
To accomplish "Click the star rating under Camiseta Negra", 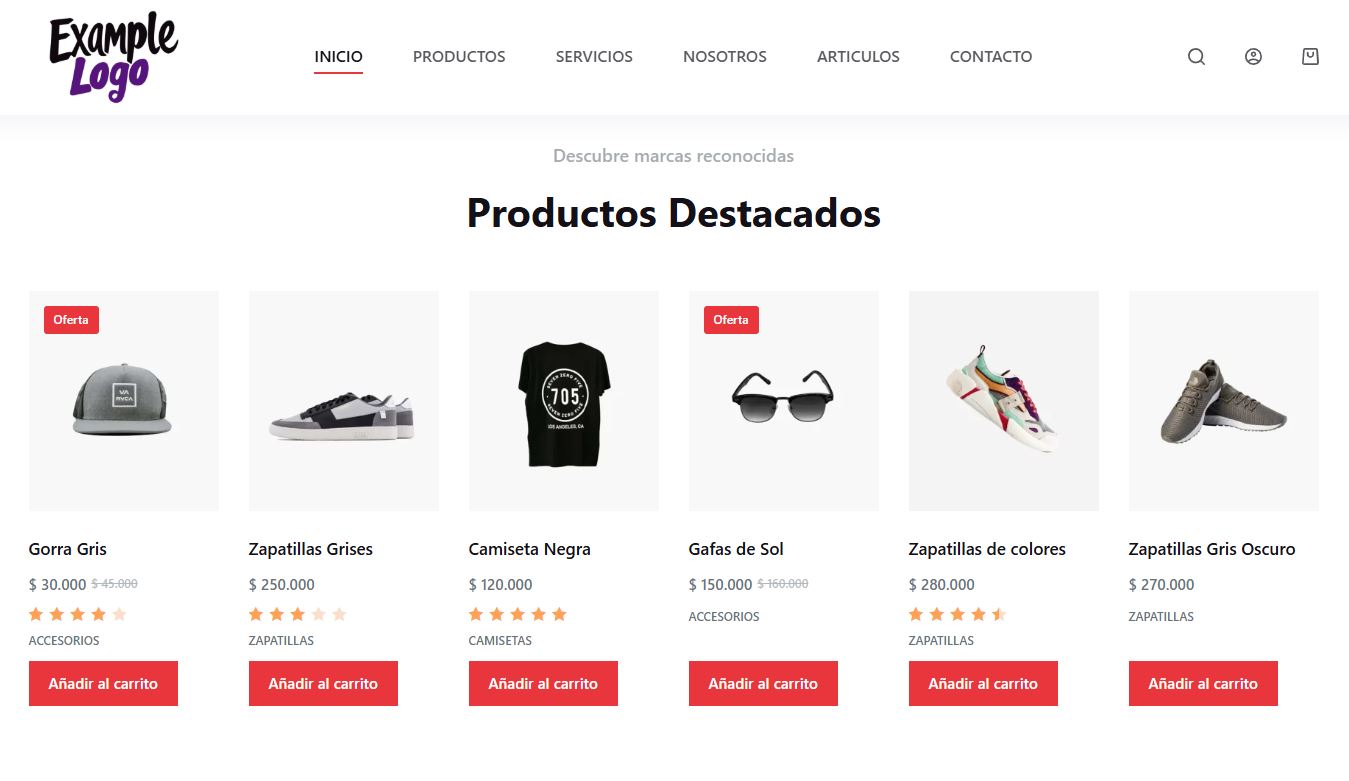I will [x=518, y=614].
